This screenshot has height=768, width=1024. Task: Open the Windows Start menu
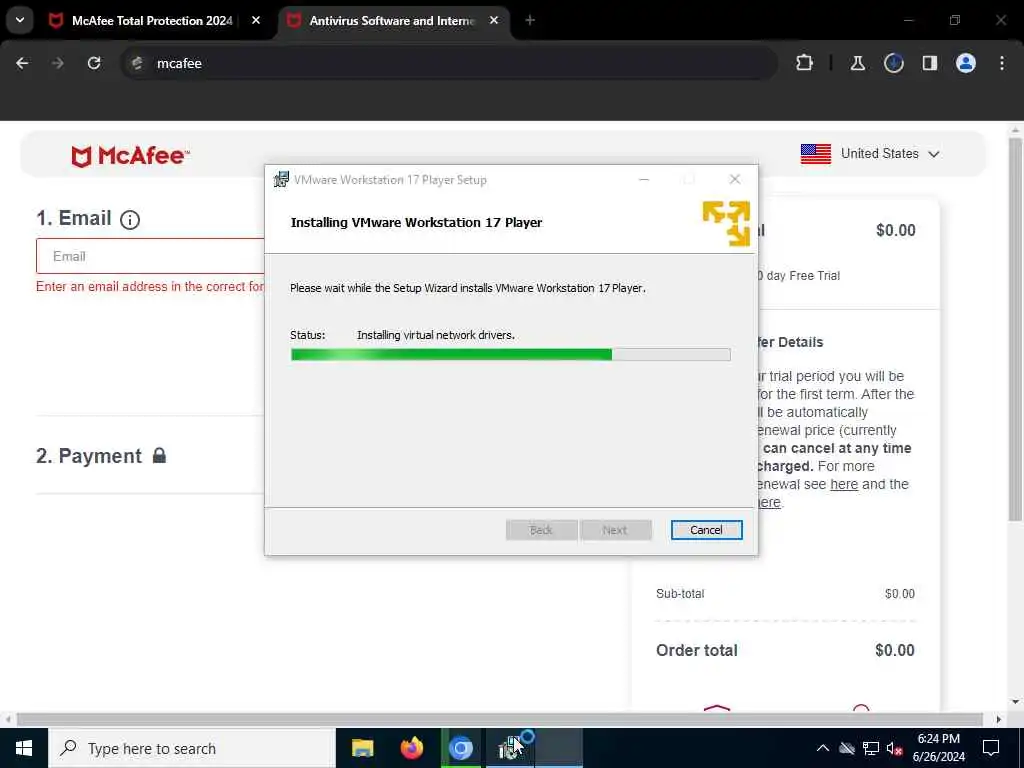coord(24,748)
